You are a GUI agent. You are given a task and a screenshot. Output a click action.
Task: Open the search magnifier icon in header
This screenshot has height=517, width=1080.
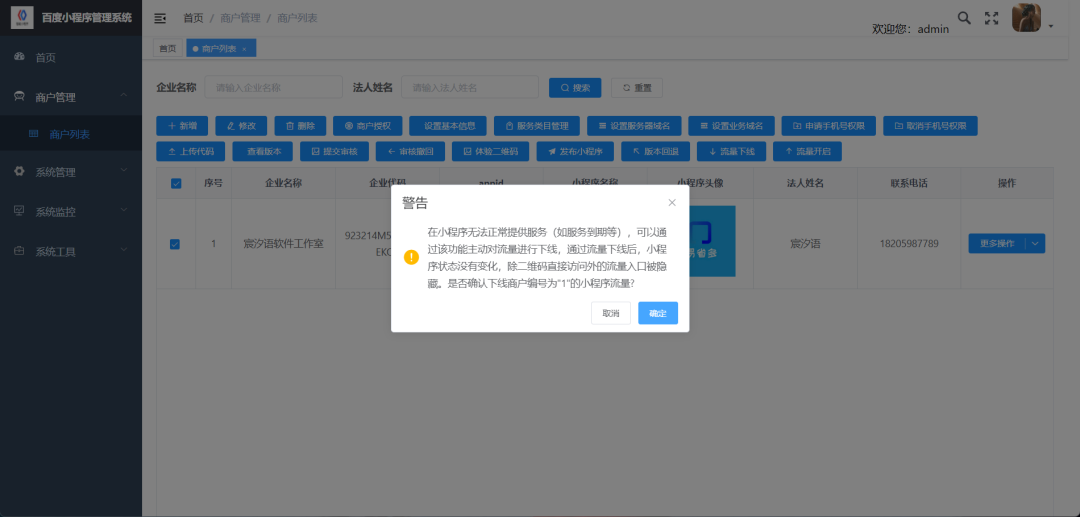click(964, 18)
